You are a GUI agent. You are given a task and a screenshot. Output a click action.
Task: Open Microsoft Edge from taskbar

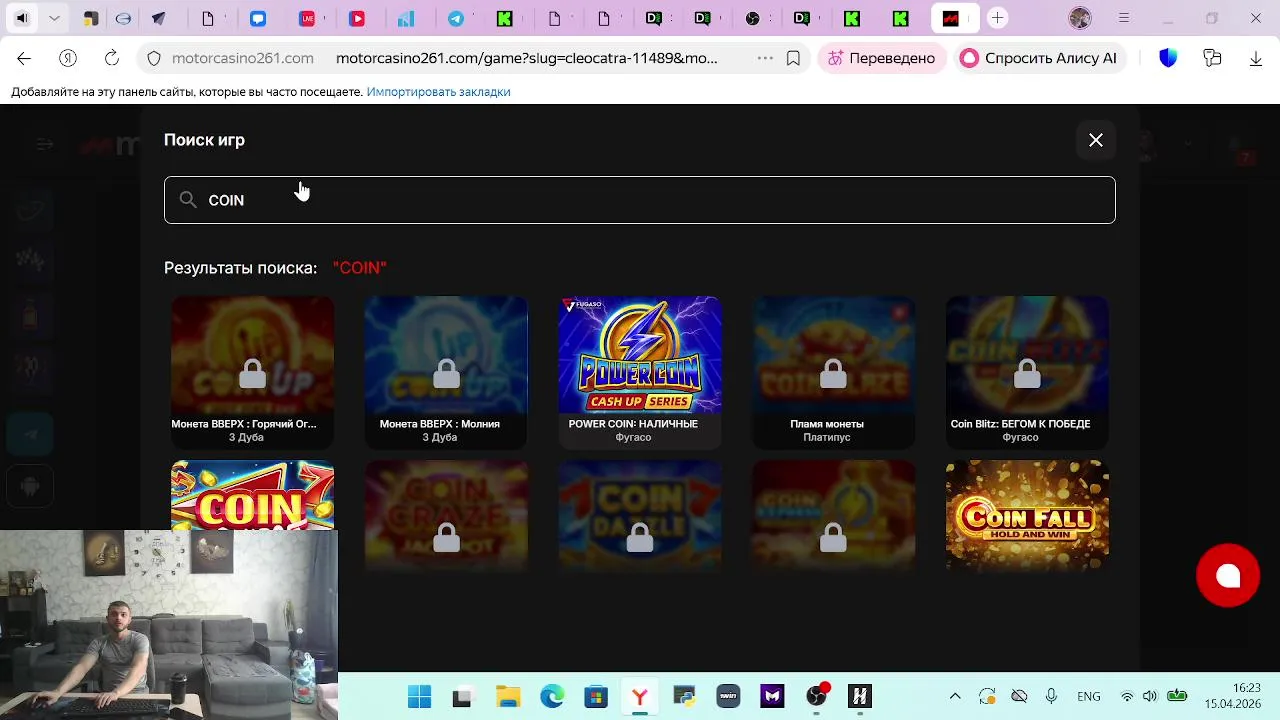click(552, 696)
